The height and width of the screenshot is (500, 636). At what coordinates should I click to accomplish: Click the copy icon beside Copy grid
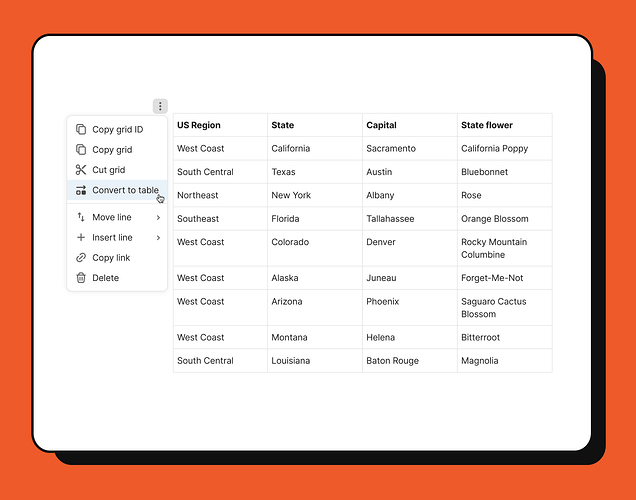coord(81,150)
